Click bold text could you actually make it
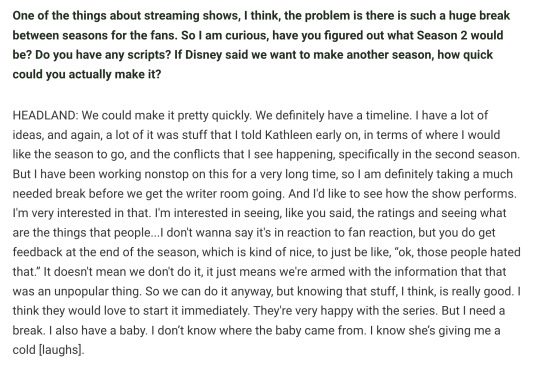This screenshot has width=540, height=371. (87, 74)
